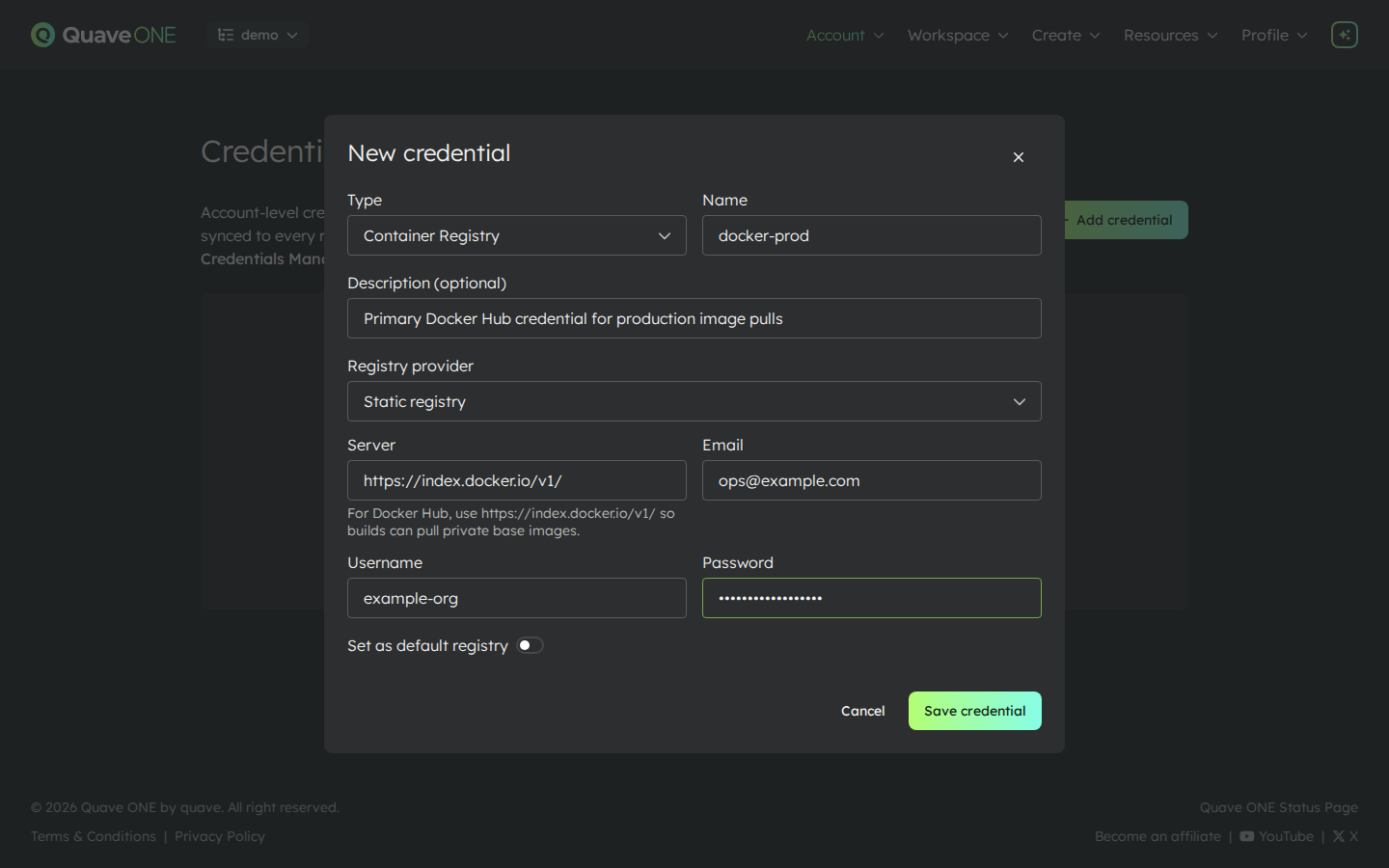This screenshot has width=1389, height=868.
Task: Click the Cancel button
Action: coord(863,711)
